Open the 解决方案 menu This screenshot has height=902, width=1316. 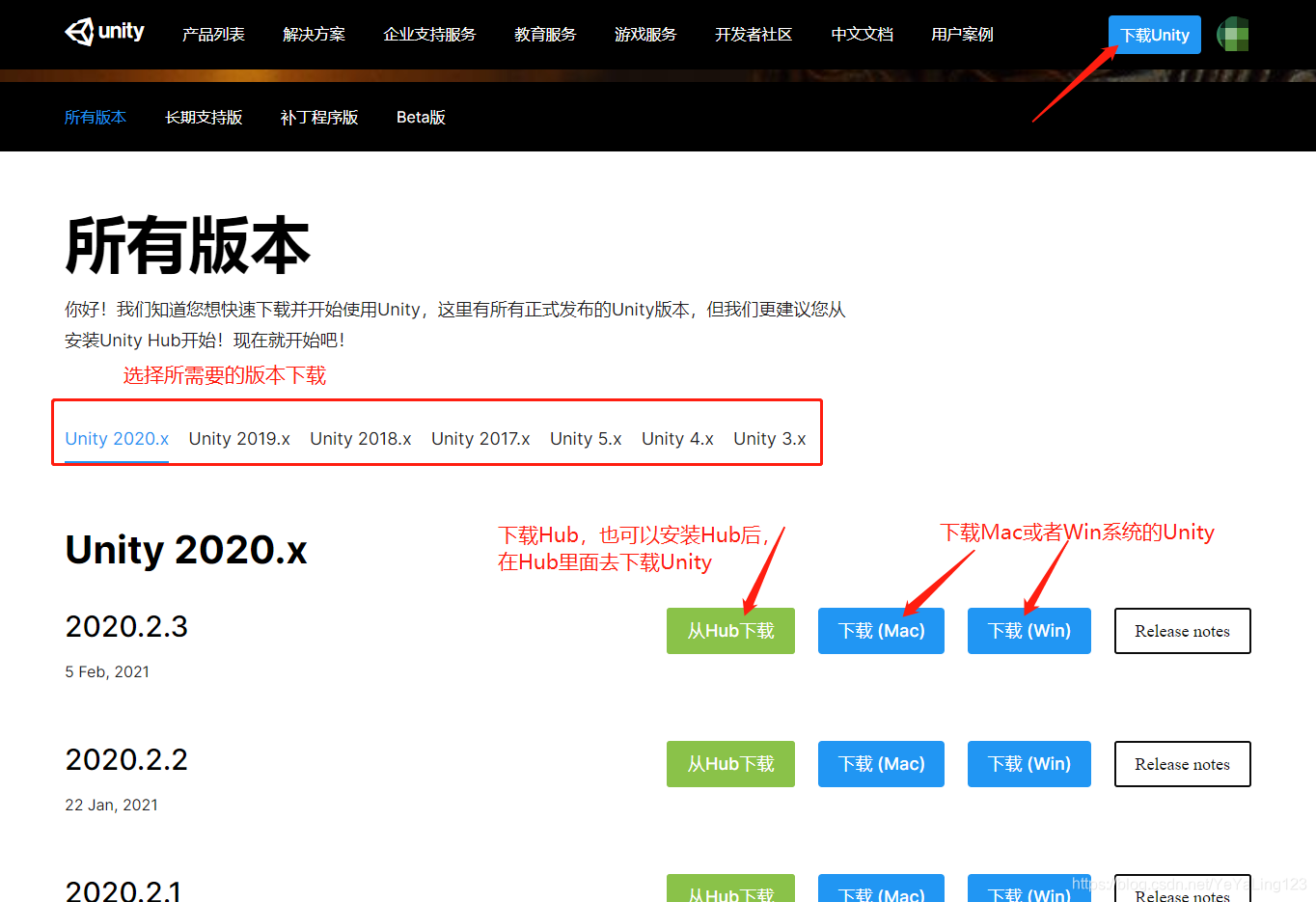(314, 35)
